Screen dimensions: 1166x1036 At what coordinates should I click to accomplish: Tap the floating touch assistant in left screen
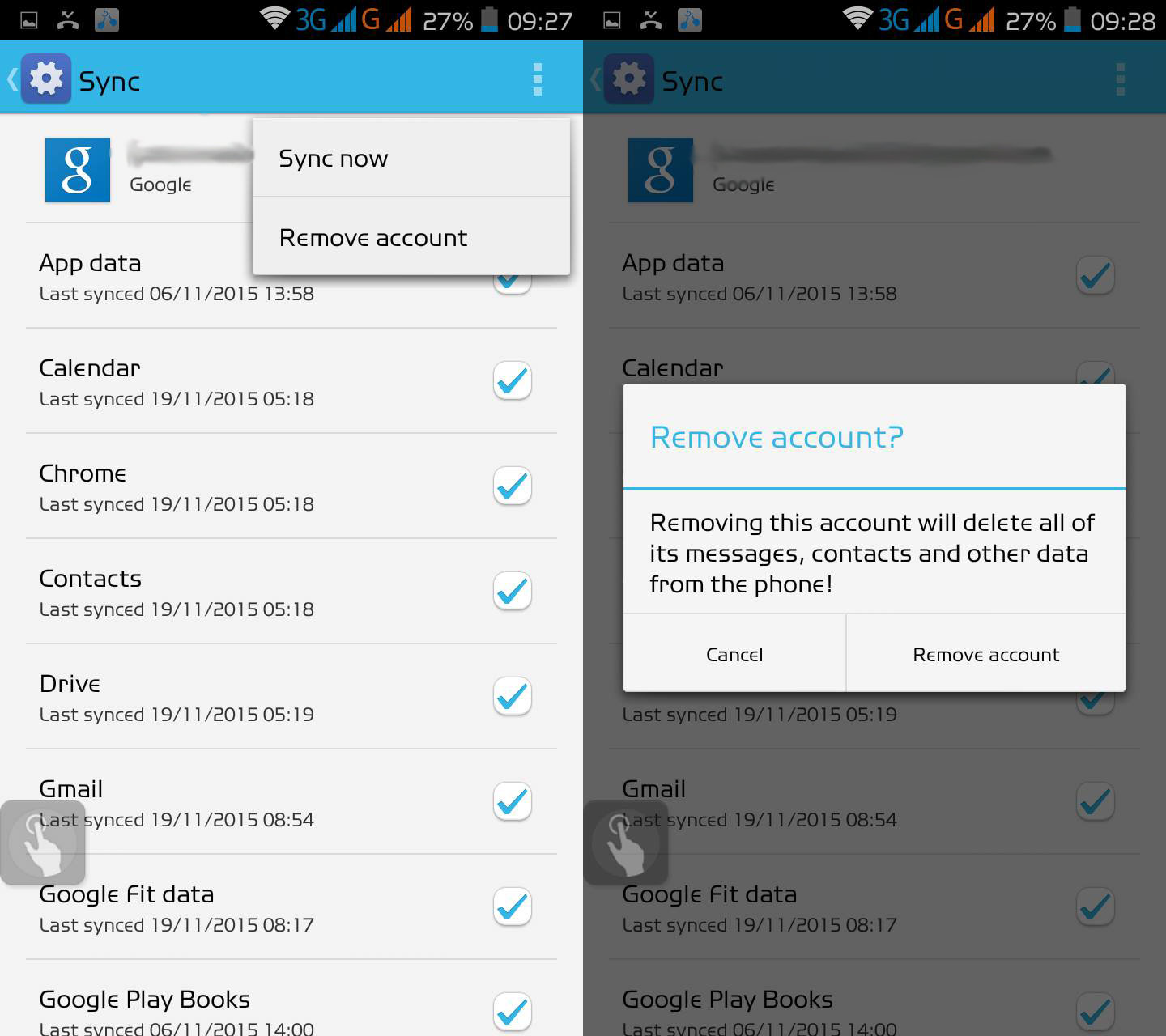click(x=43, y=843)
